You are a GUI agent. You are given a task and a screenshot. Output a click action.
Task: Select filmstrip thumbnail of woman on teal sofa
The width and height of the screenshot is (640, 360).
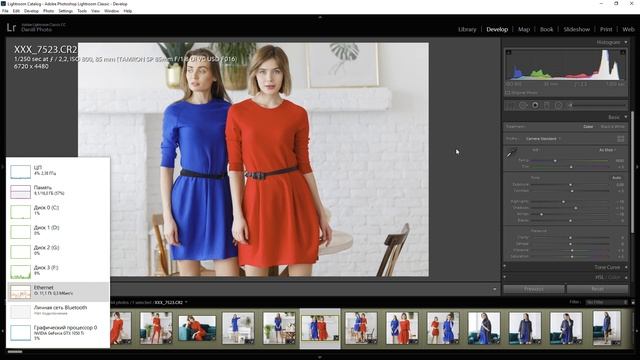197,328
